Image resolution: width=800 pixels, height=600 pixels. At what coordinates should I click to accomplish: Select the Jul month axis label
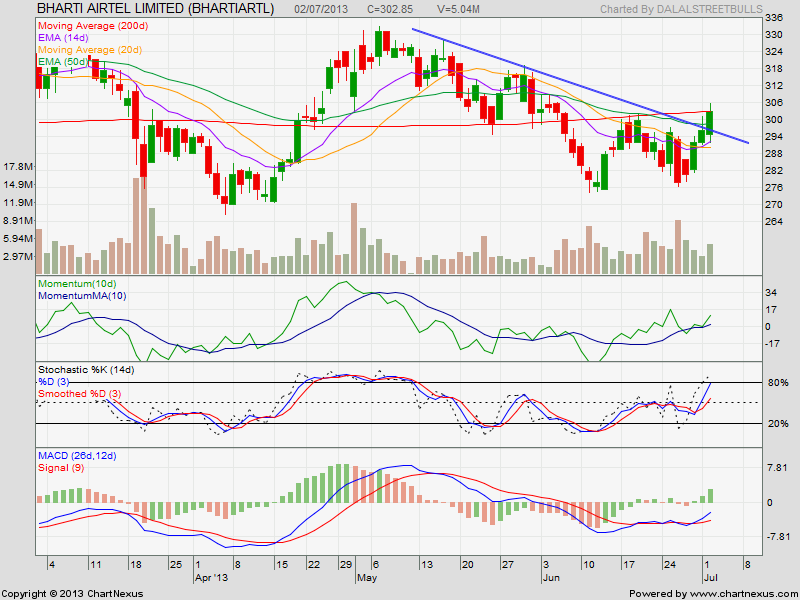711,578
